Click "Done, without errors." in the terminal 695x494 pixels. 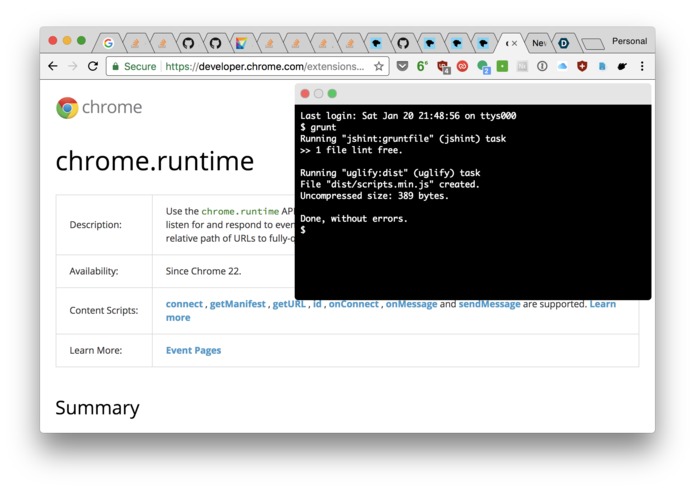(354, 218)
